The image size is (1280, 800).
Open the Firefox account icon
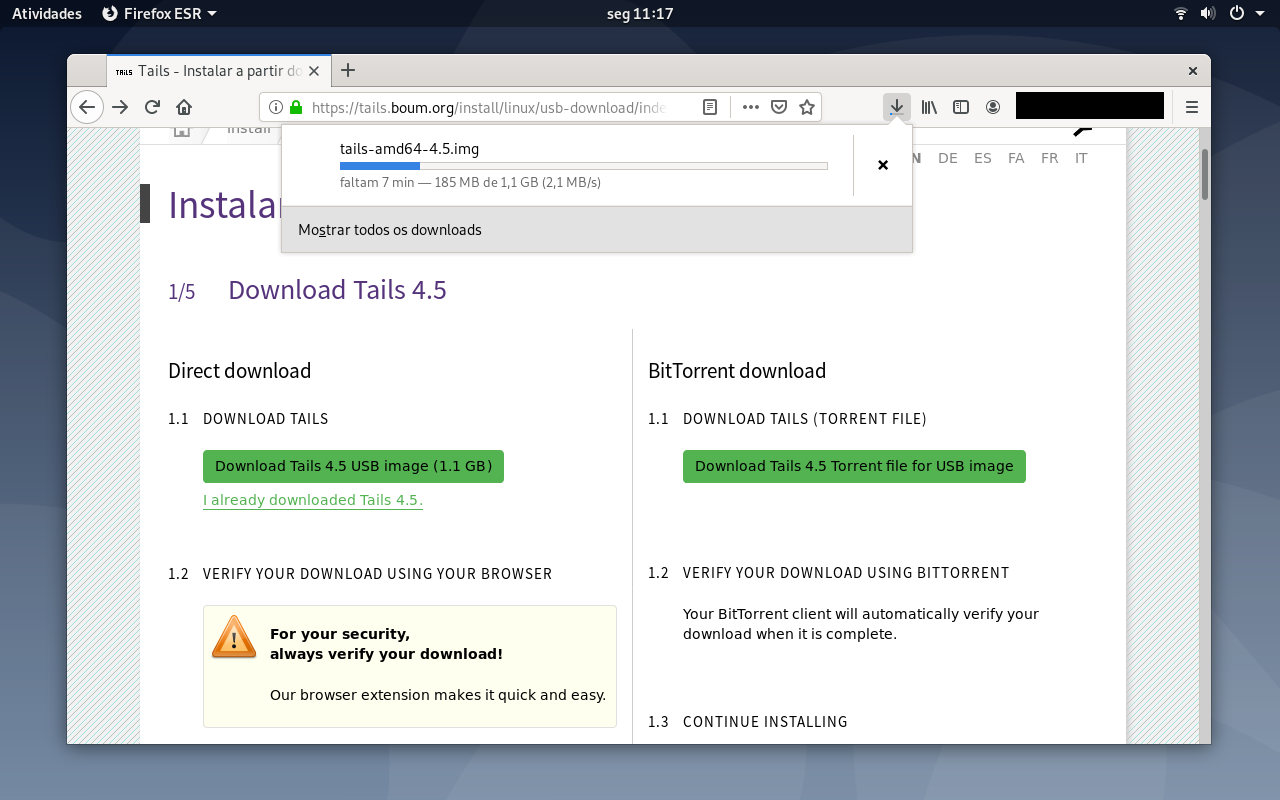[993, 107]
